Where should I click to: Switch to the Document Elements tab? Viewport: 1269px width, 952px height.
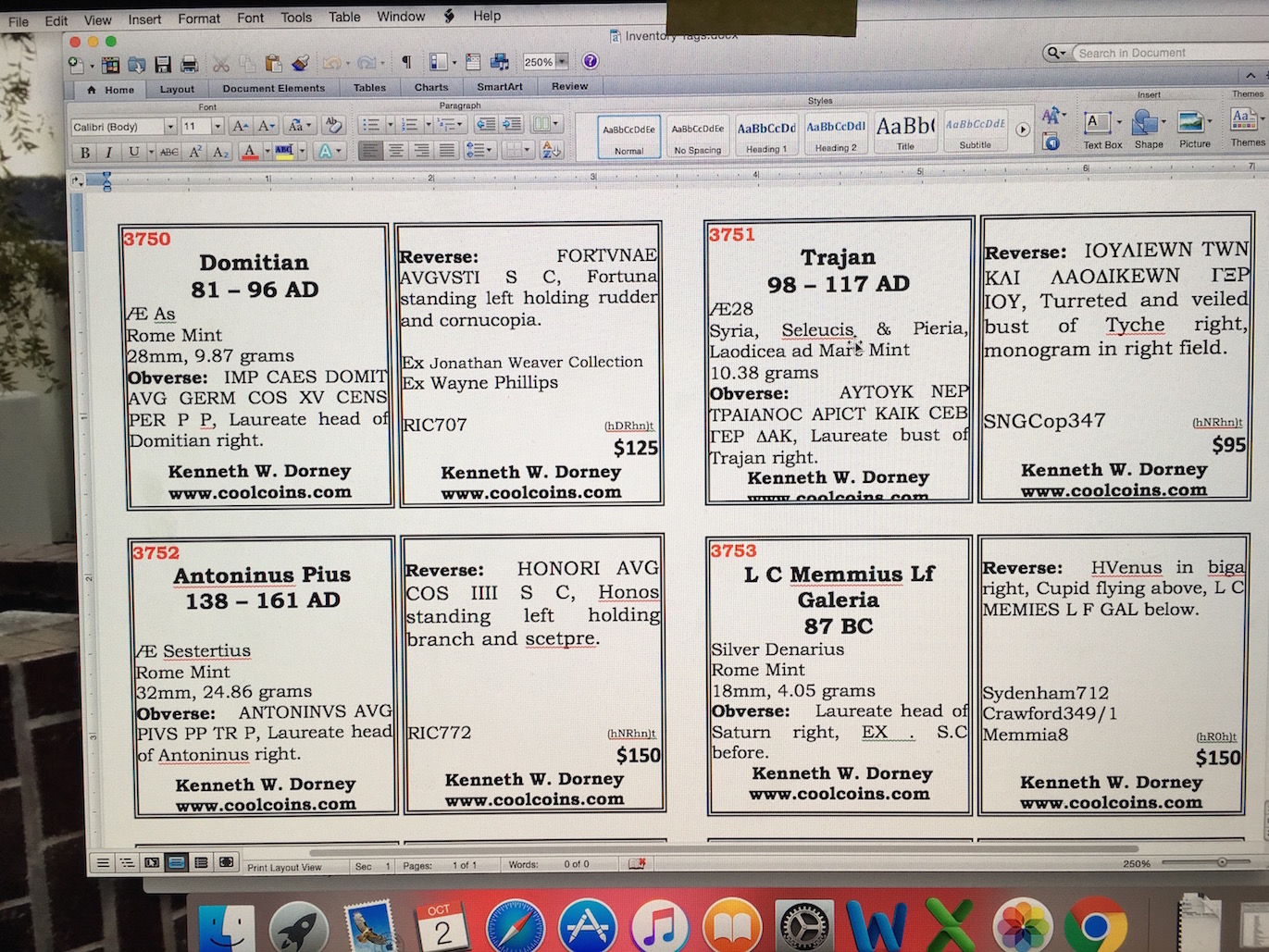pyautogui.click(x=273, y=89)
